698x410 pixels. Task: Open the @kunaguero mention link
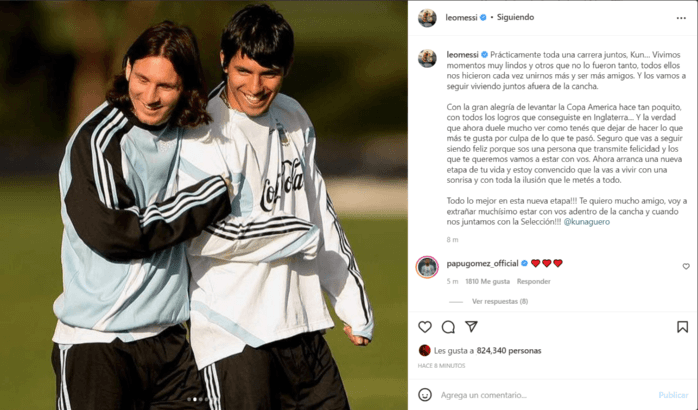(587, 222)
